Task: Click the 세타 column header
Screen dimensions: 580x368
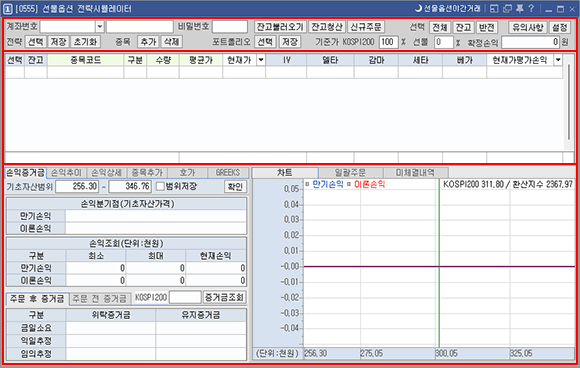Action: [x=421, y=60]
